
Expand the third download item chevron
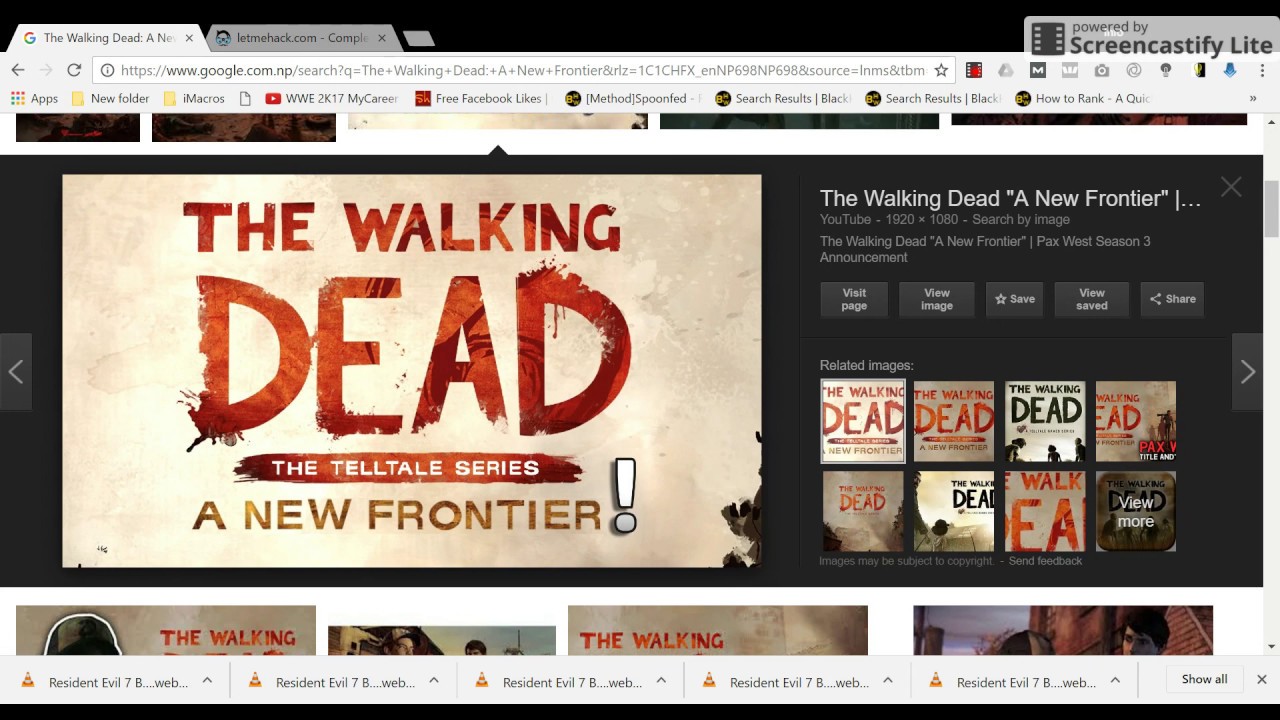point(661,680)
